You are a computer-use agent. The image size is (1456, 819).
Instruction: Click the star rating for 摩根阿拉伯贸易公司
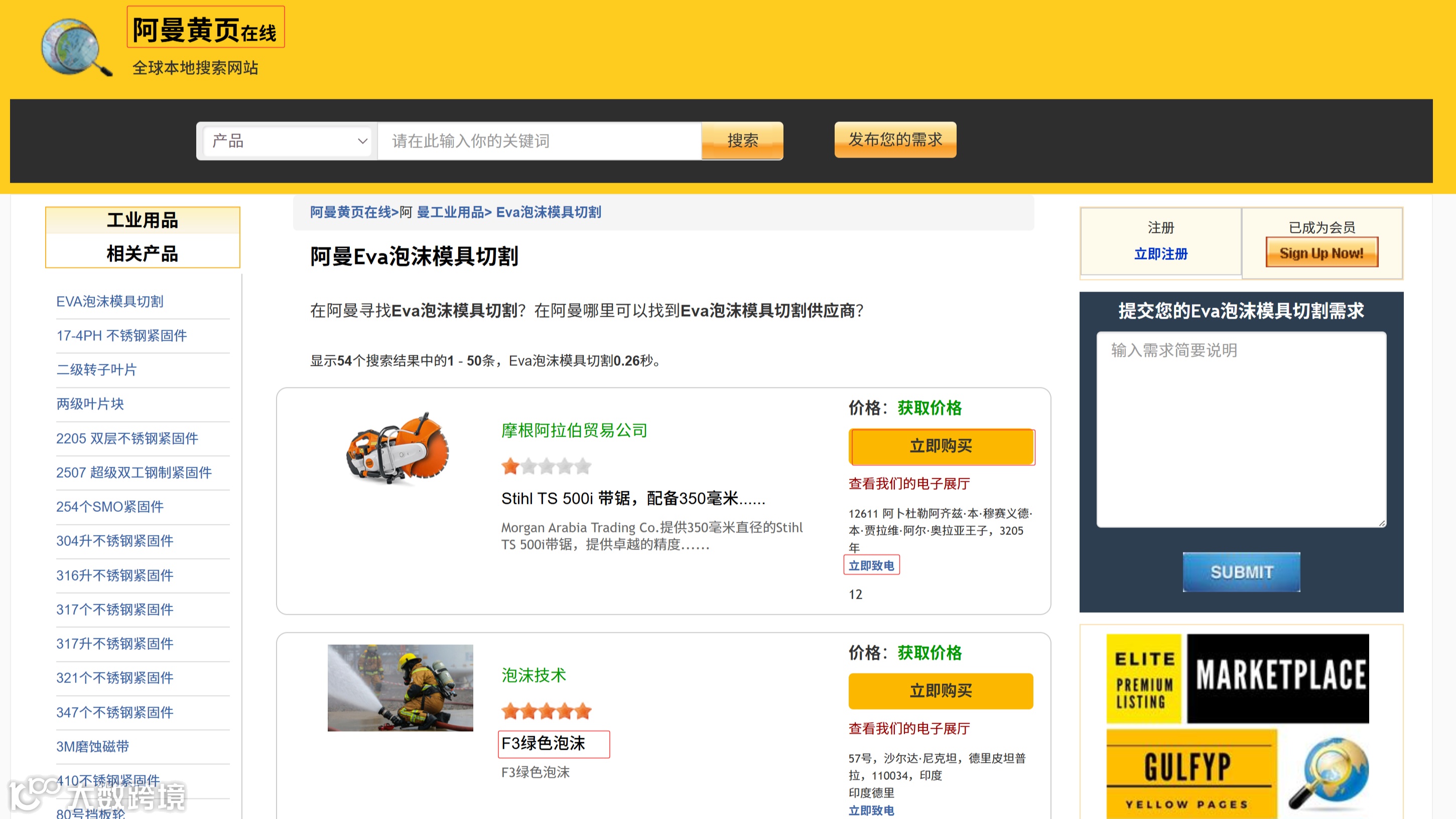pos(546,466)
